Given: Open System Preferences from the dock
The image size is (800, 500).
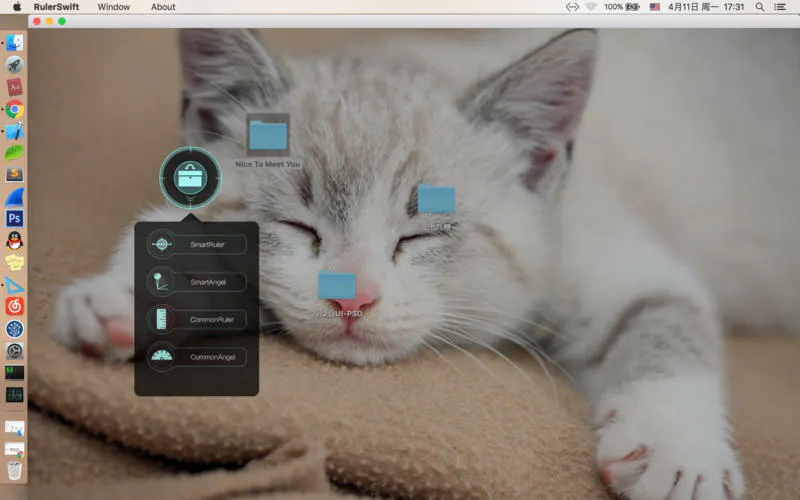Looking at the screenshot, I should coord(14,351).
